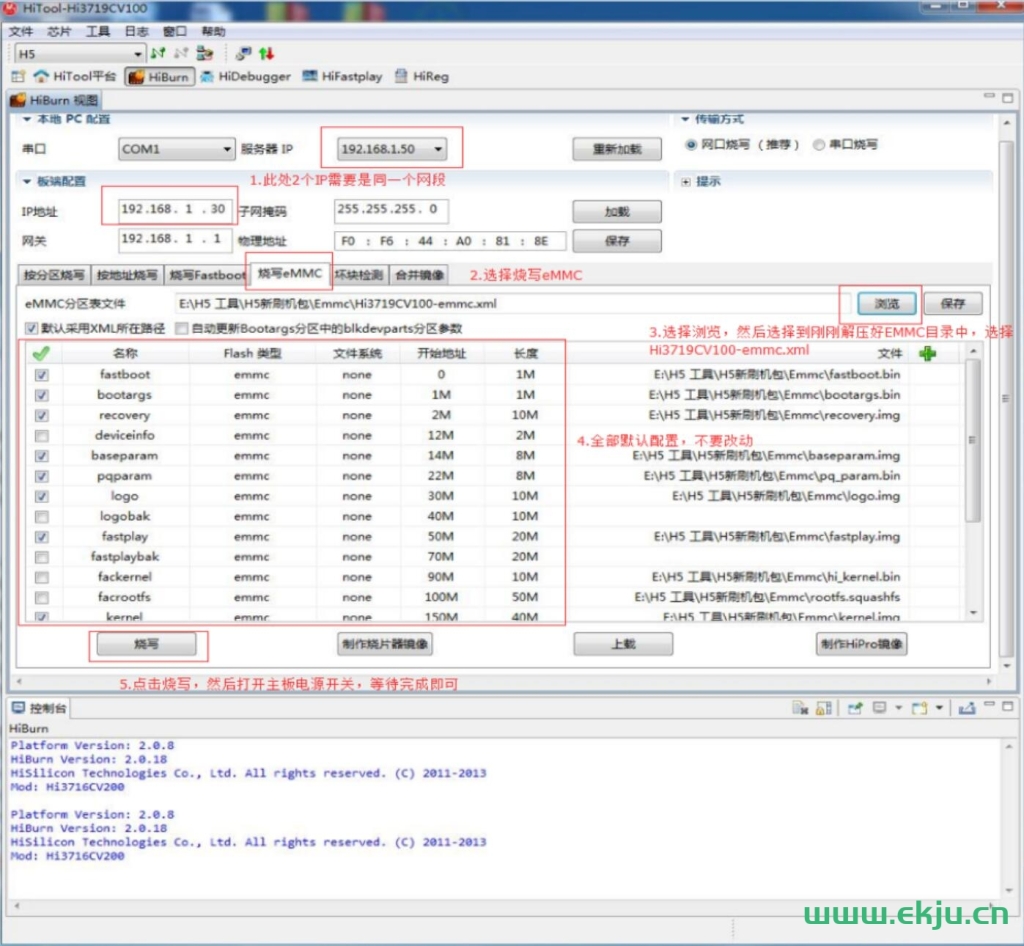Click the green connect icon beside H5 dropdown
This screenshot has width=1024, height=946.
(158, 54)
